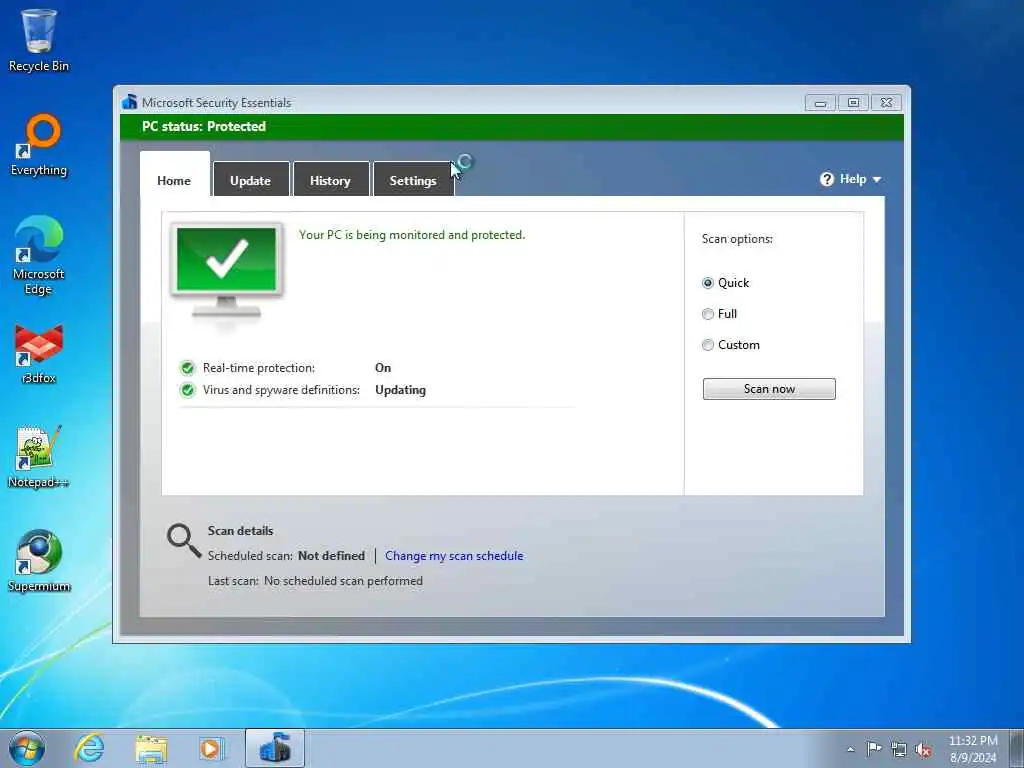
Task: Click the real-time protection 'On' value
Action: click(x=383, y=368)
